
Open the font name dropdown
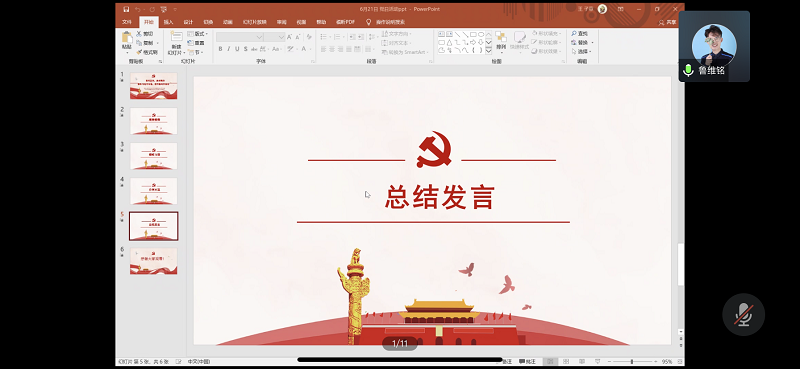259,37
